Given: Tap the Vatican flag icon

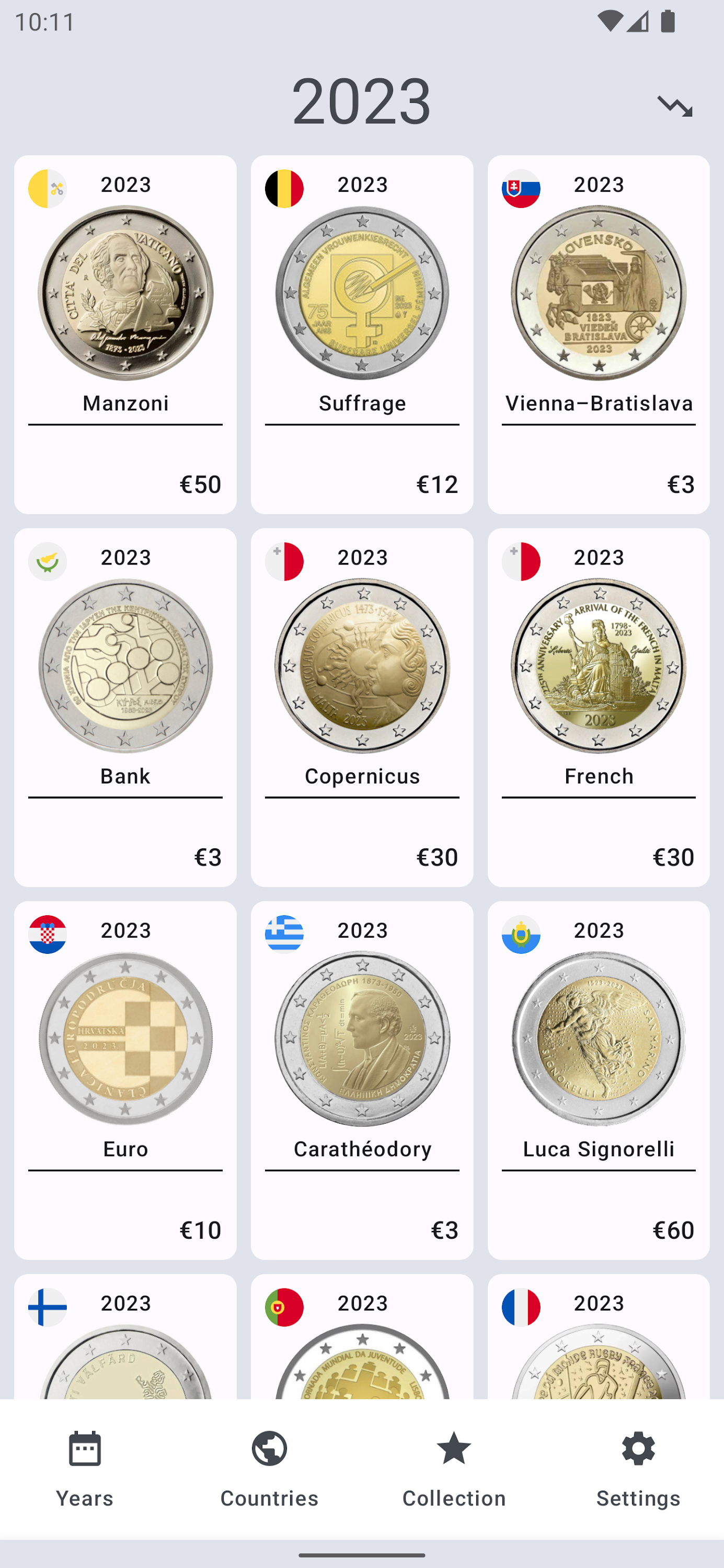Looking at the screenshot, I should click(x=48, y=189).
